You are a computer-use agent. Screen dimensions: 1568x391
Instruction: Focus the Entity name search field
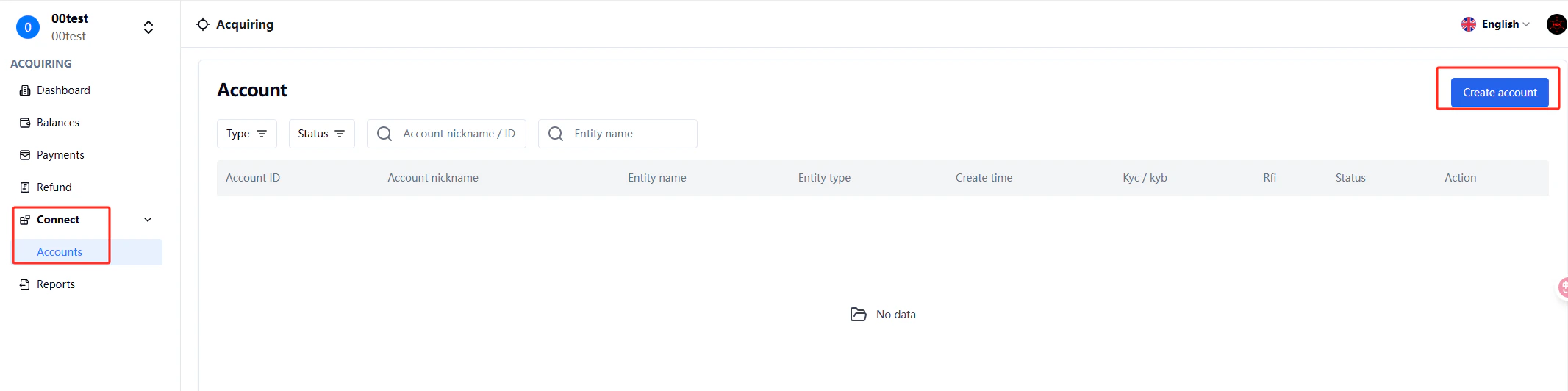coord(617,134)
